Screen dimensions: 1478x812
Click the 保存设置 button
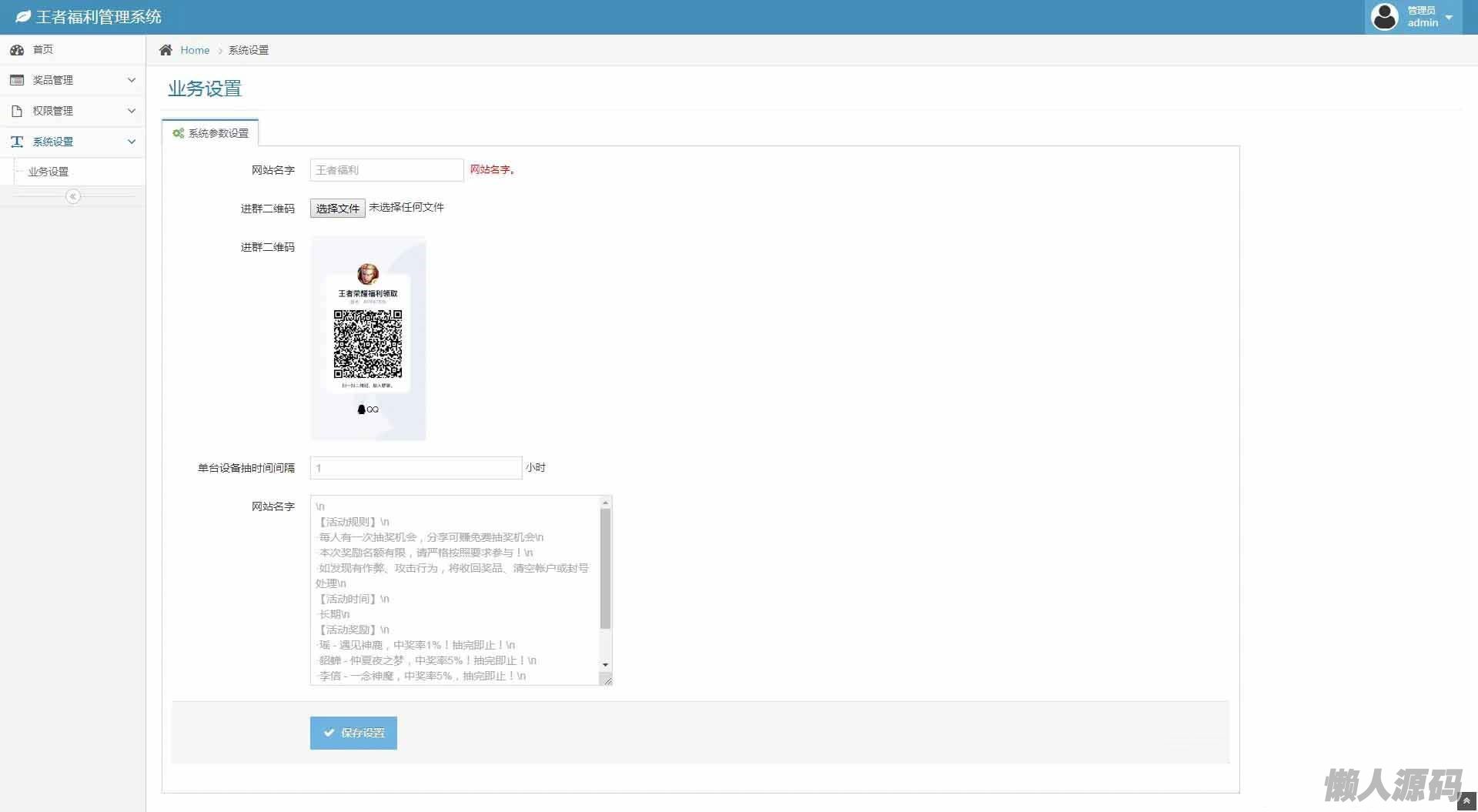click(353, 733)
